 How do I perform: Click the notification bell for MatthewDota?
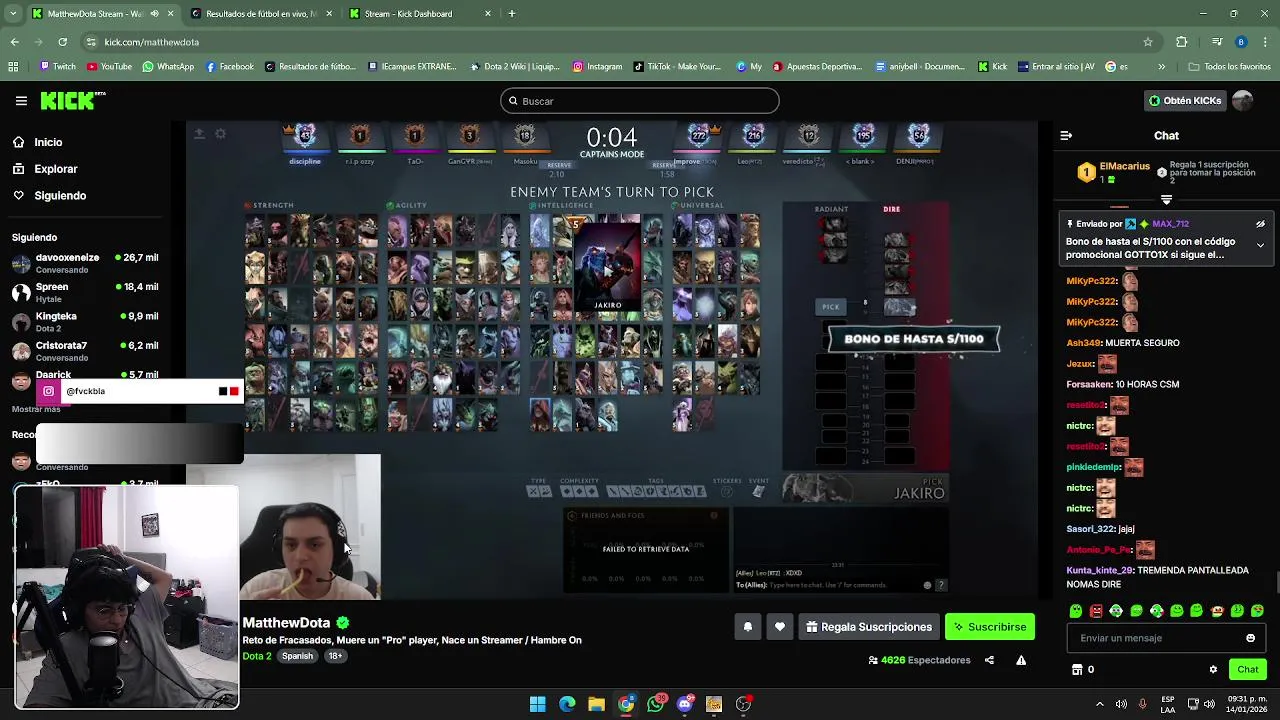[x=747, y=627]
